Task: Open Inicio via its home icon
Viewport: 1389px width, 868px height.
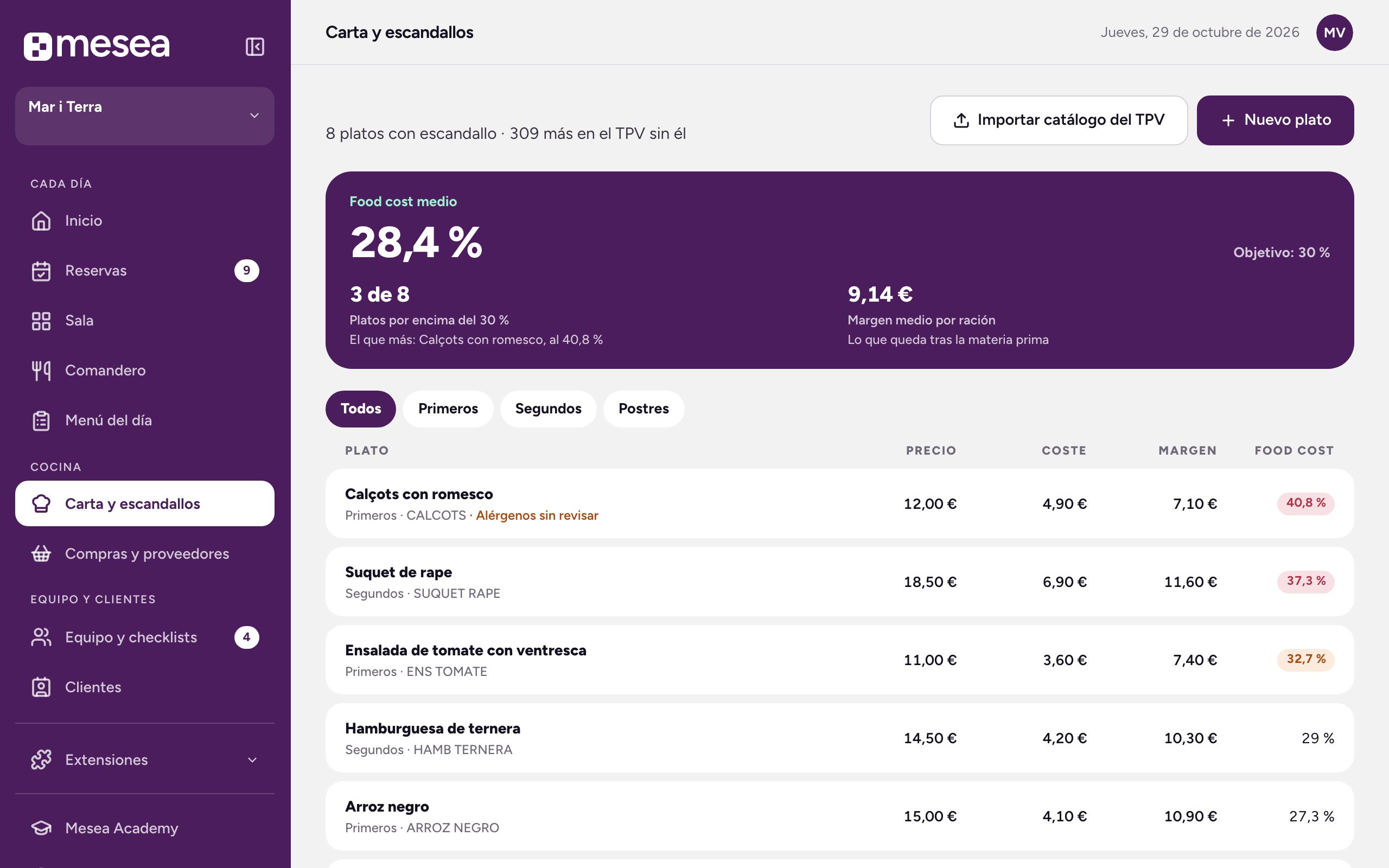Action: [41, 220]
